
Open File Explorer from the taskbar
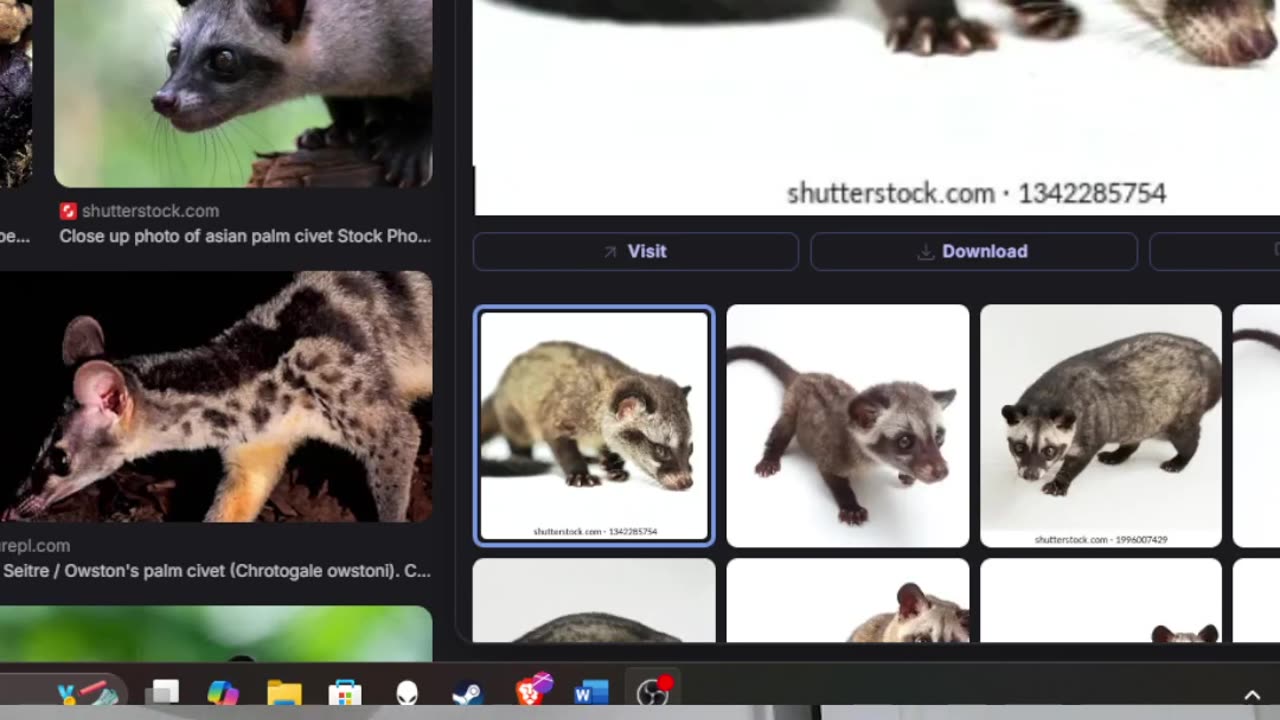pos(284,692)
